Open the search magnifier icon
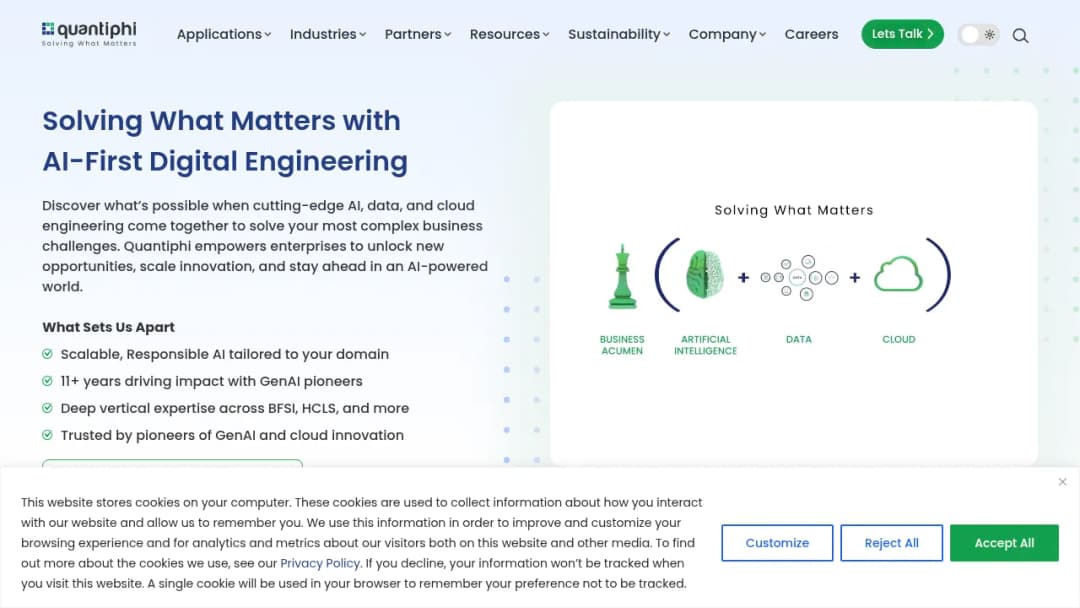The width and height of the screenshot is (1080, 608). coord(1020,35)
